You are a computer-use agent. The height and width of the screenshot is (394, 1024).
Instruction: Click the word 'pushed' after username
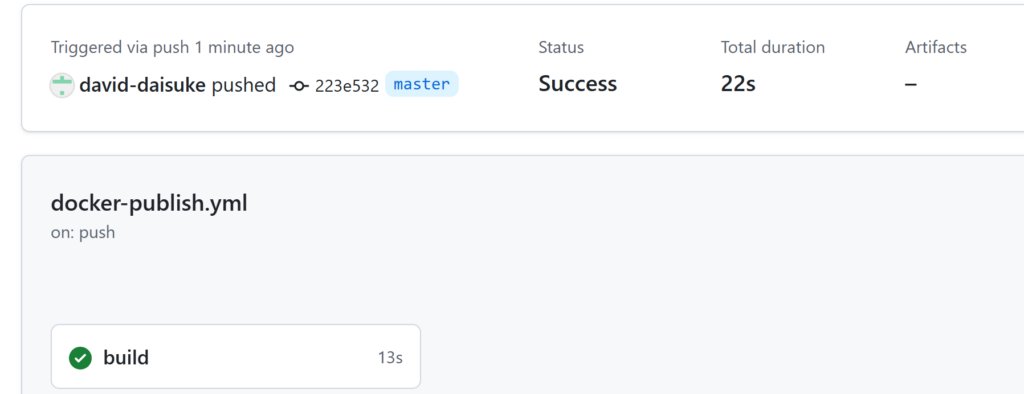tap(244, 86)
